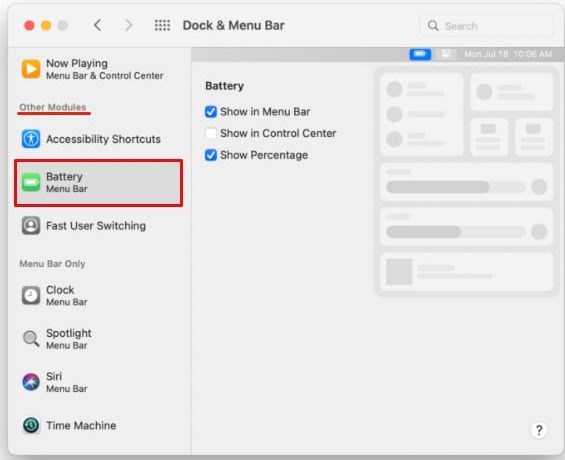The height and width of the screenshot is (460, 565).
Task: Toggle Show Percentage checkbox
Action: 211,155
